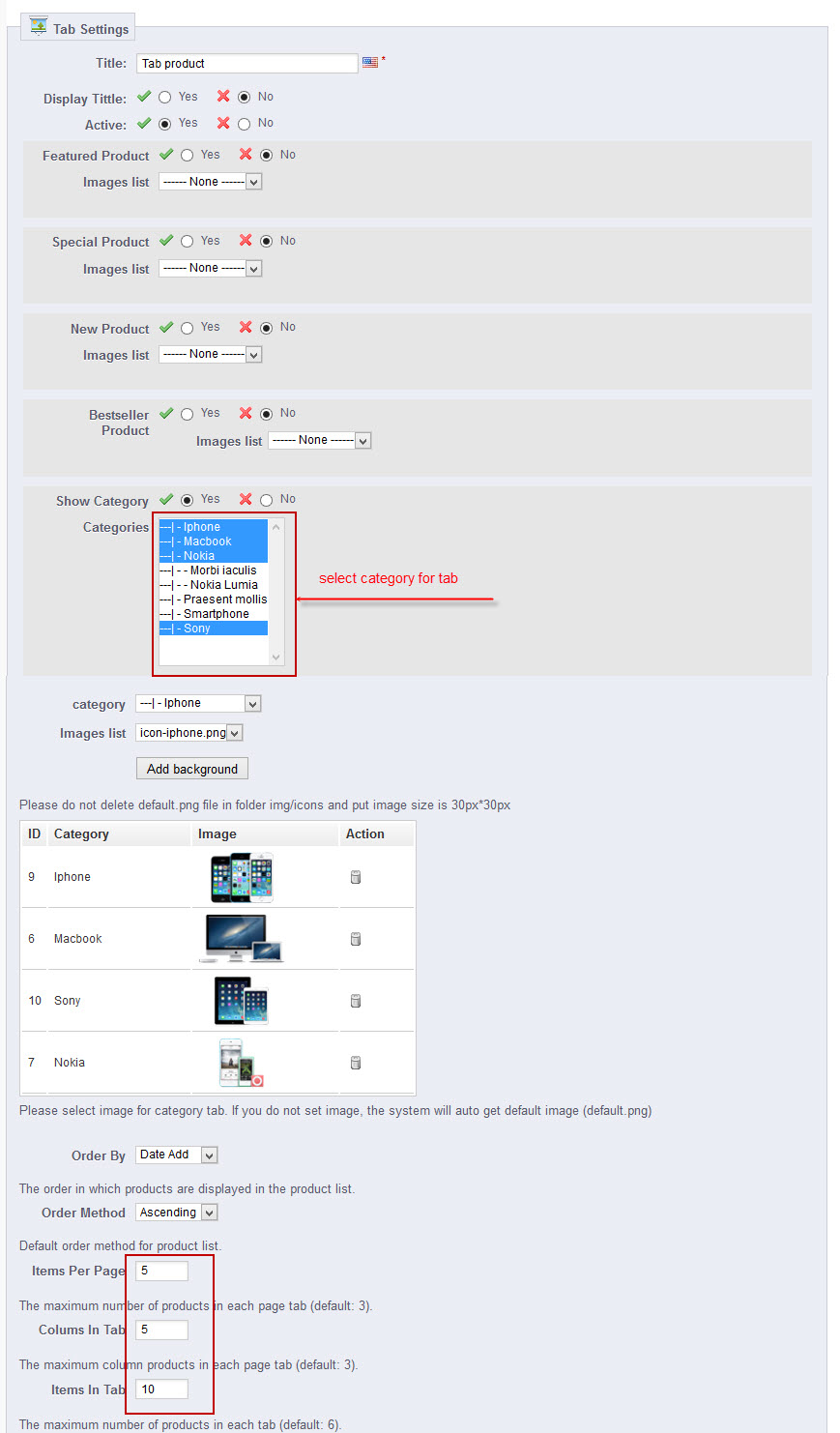840x1433 pixels.
Task: Click Categories list scroll up arrow
Action: (x=276, y=527)
